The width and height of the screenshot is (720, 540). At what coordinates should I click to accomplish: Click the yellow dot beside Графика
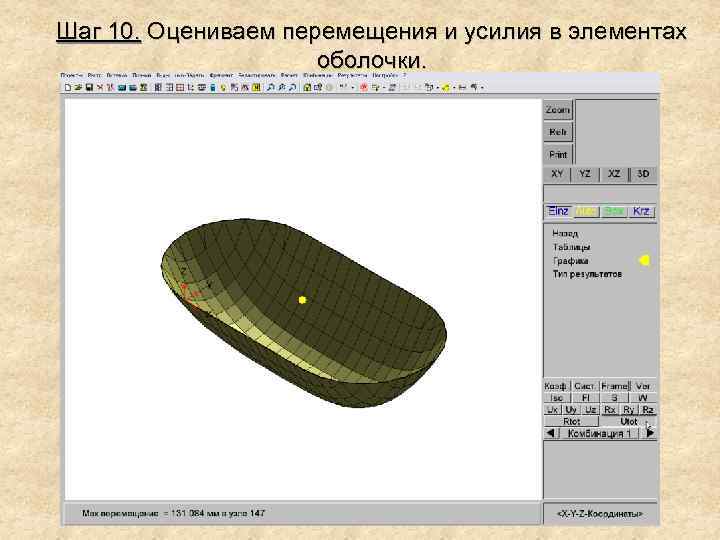coord(645,260)
